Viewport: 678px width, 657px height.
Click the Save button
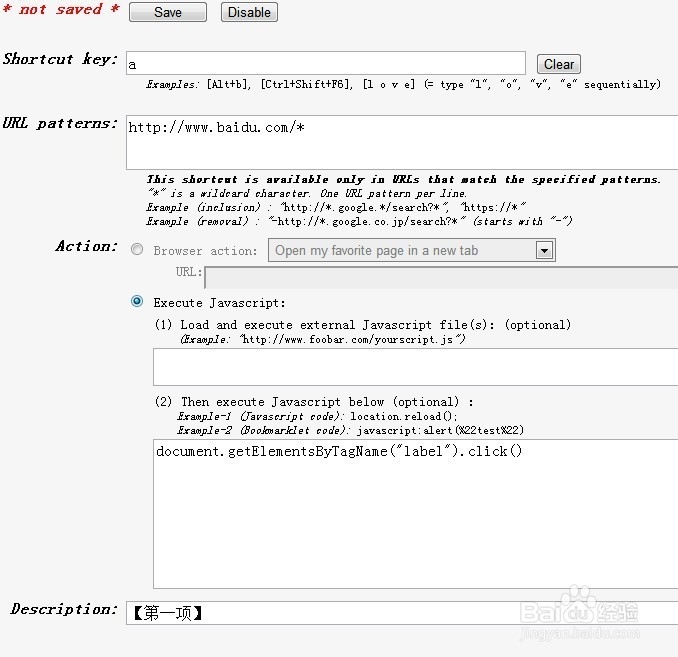pos(168,12)
